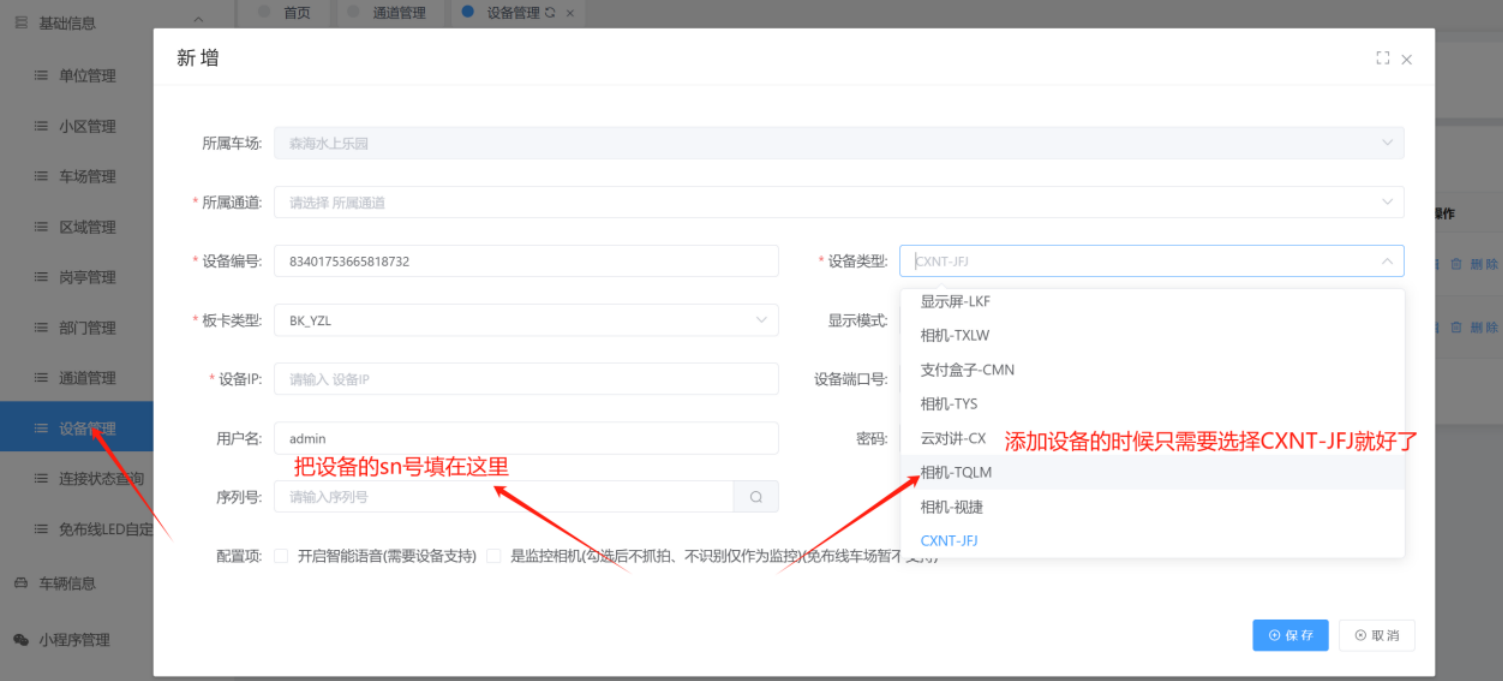Click the 序列号 input field
Screen dimensions: 1503x681
coord(504,497)
